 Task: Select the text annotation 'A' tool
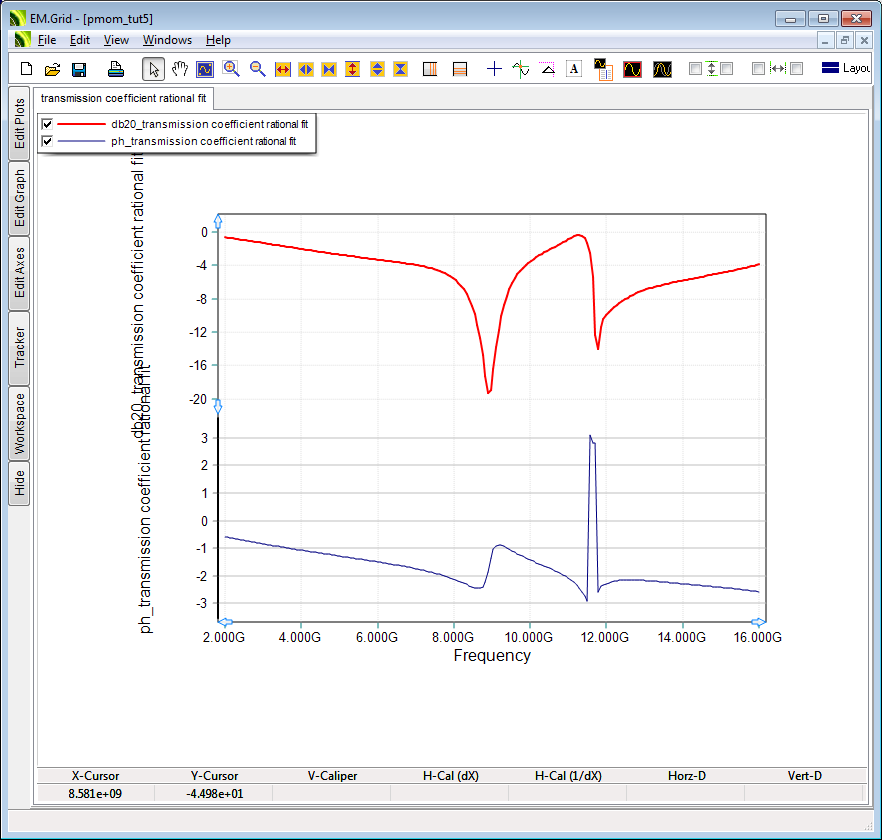click(x=574, y=69)
